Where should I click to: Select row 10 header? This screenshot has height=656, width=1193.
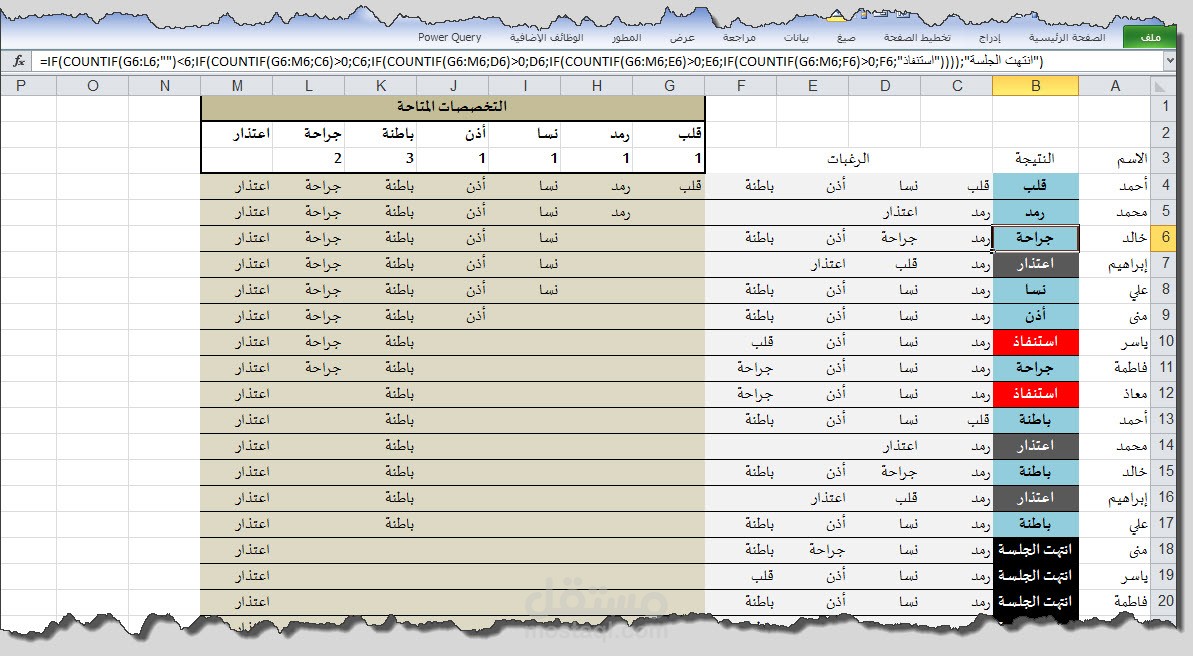tap(1165, 341)
